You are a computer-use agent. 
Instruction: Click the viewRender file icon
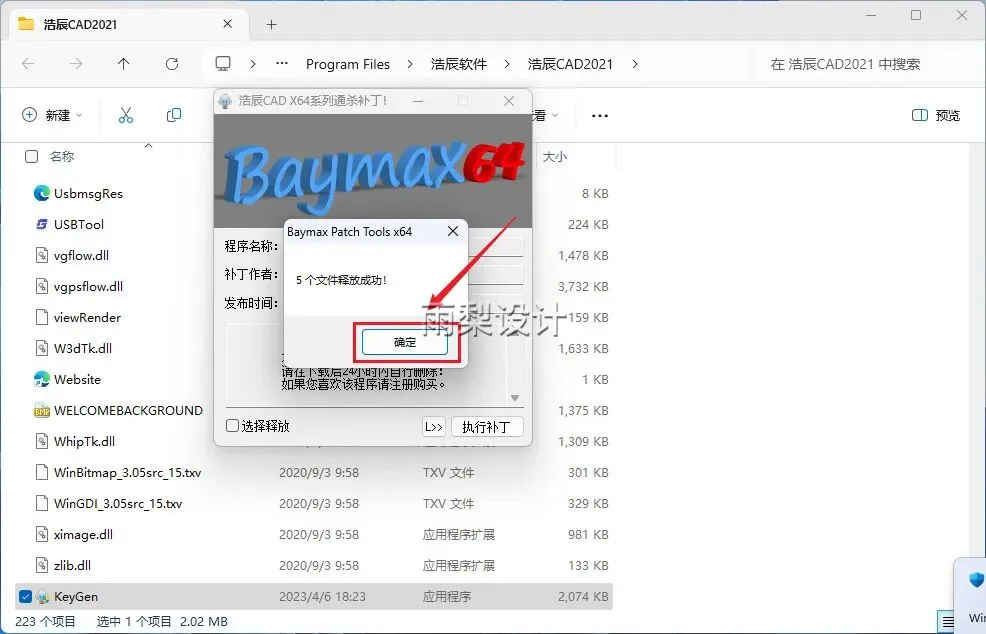click(42, 317)
